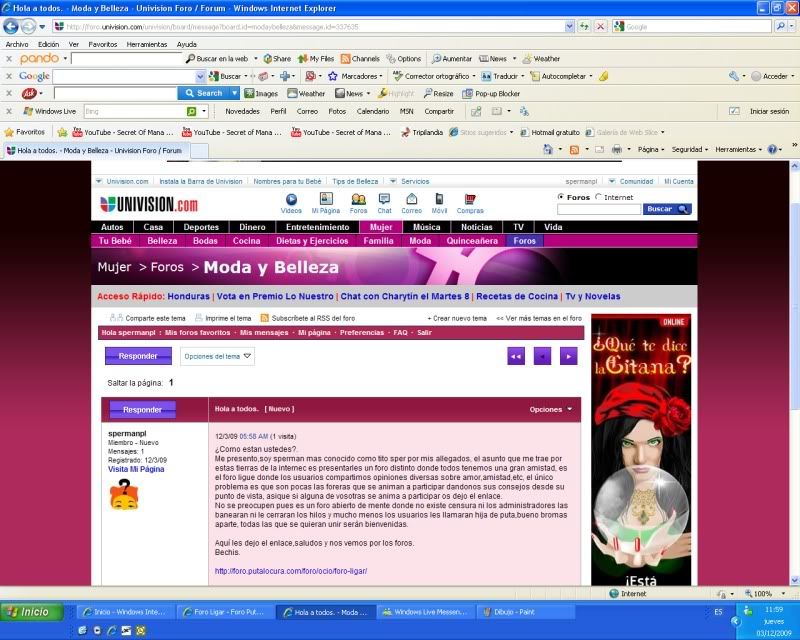This screenshot has width=800, height=640.
Task: Click the Ask toolbar Images icon
Action: [x=249, y=93]
